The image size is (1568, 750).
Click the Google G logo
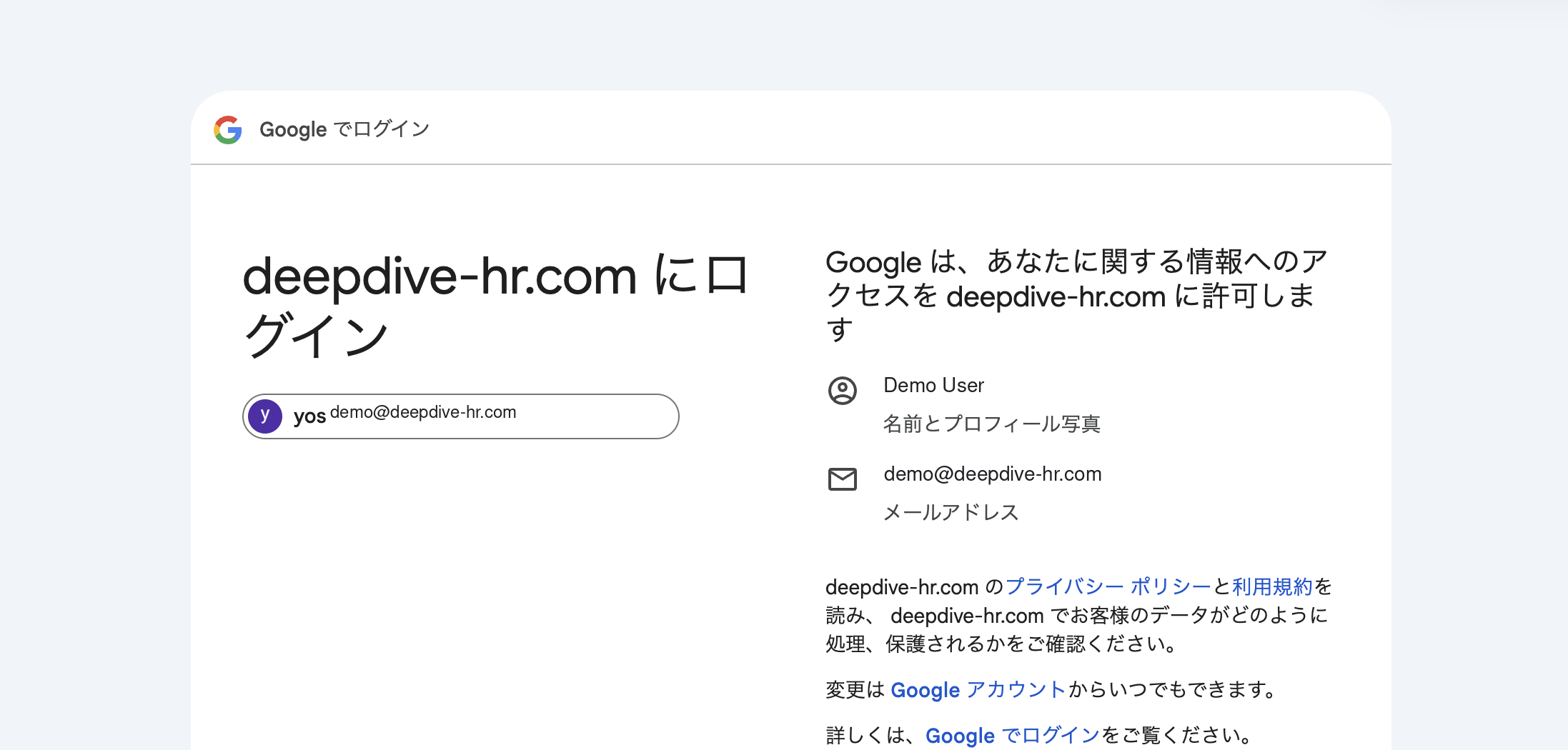(228, 130)
